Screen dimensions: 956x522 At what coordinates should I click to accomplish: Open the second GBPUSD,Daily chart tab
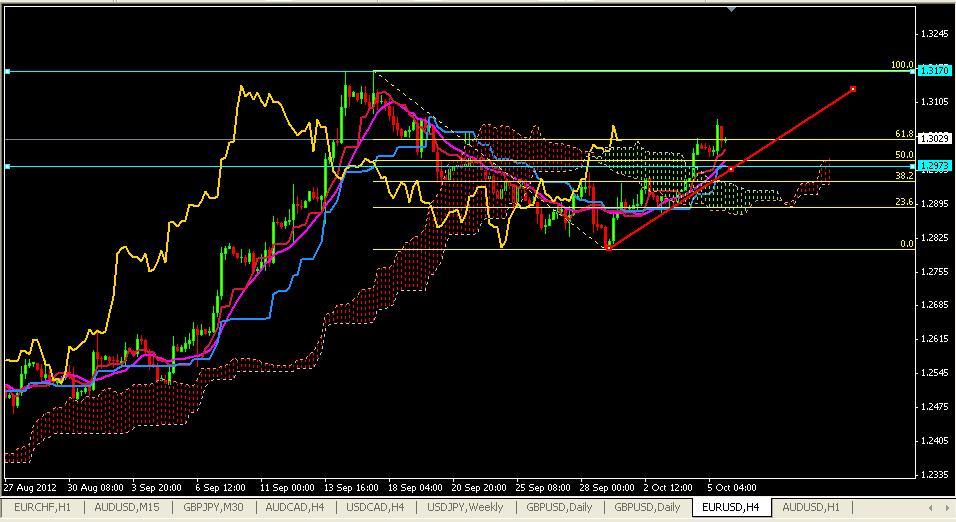[x=647, y=507]
